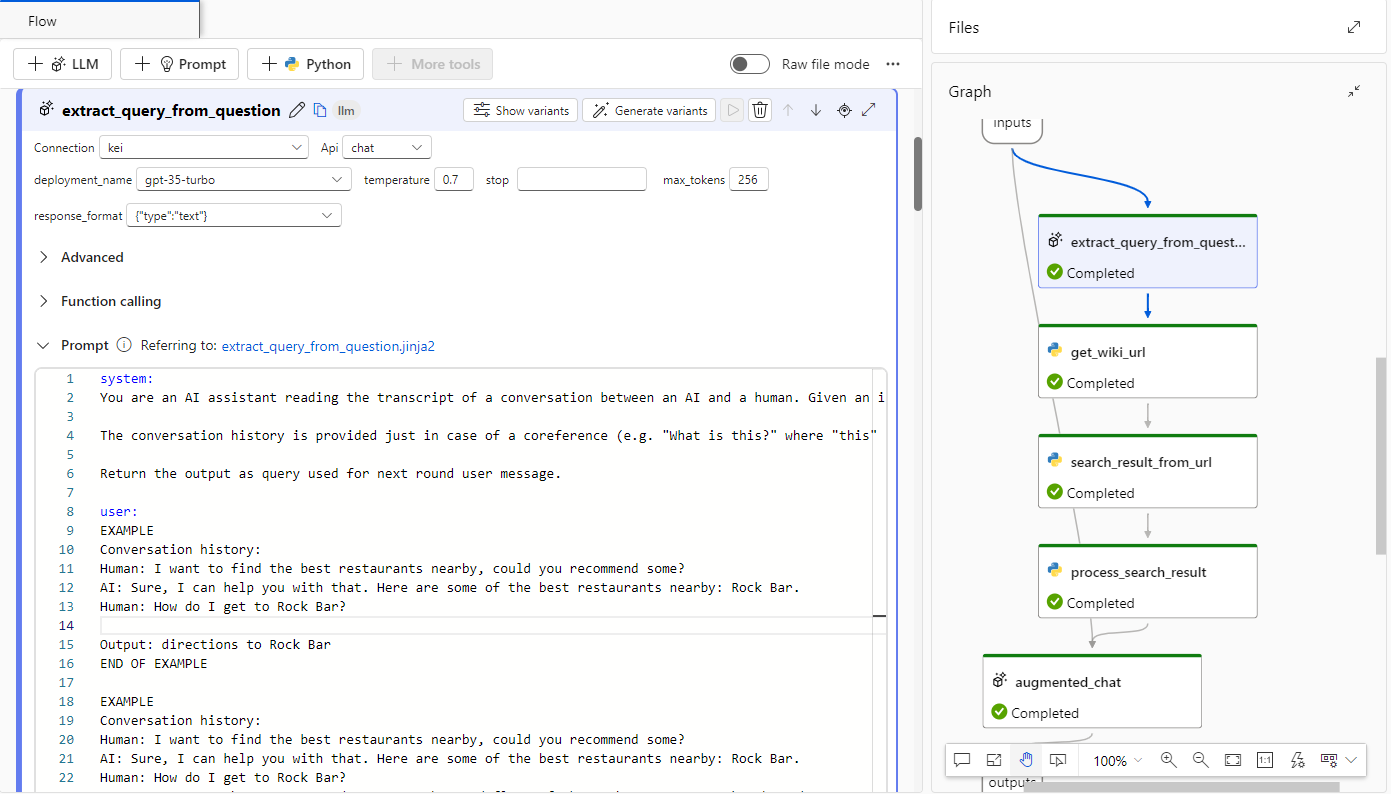This screenshot has width=1391, height=794.
Task: Add a new LLM node
Action: (x=63, y=64)
